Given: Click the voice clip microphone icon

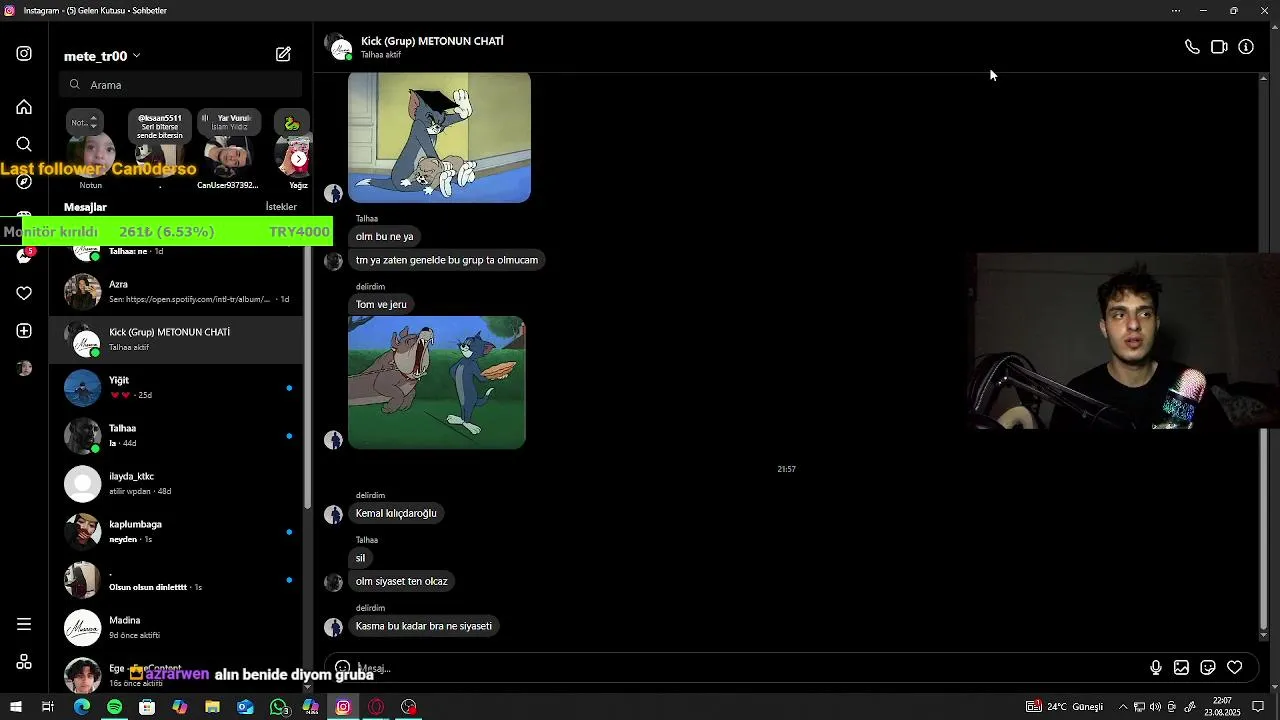Looking at the screenshot, I should 1156,668.
